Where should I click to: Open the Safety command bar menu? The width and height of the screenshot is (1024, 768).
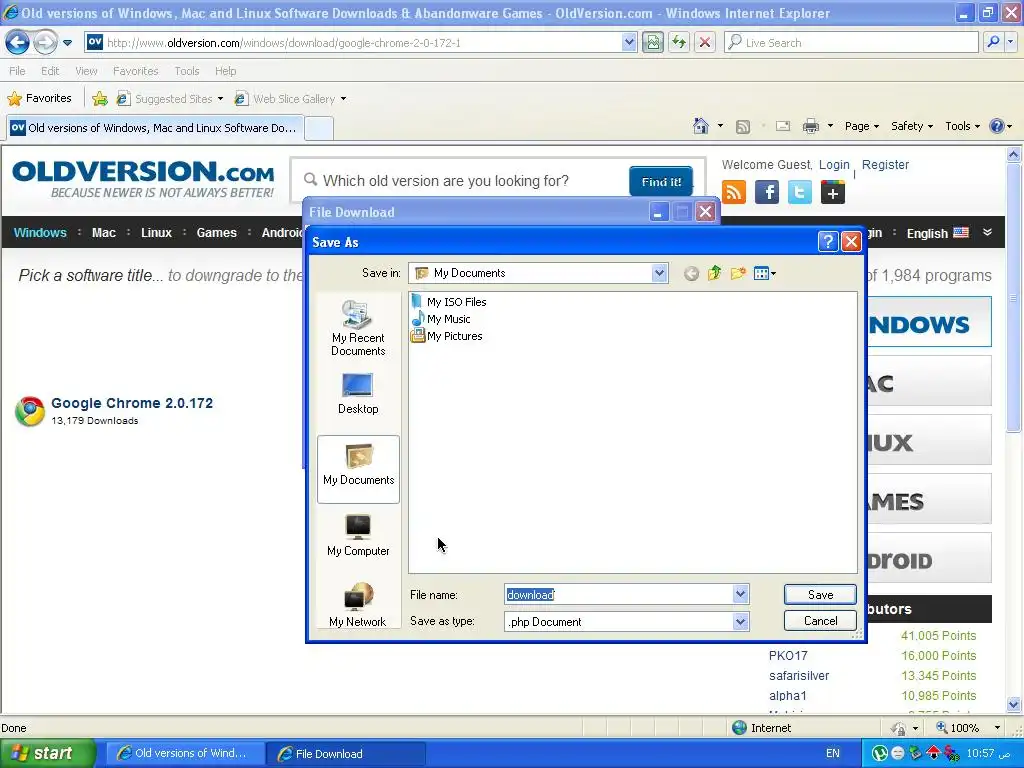912,126
